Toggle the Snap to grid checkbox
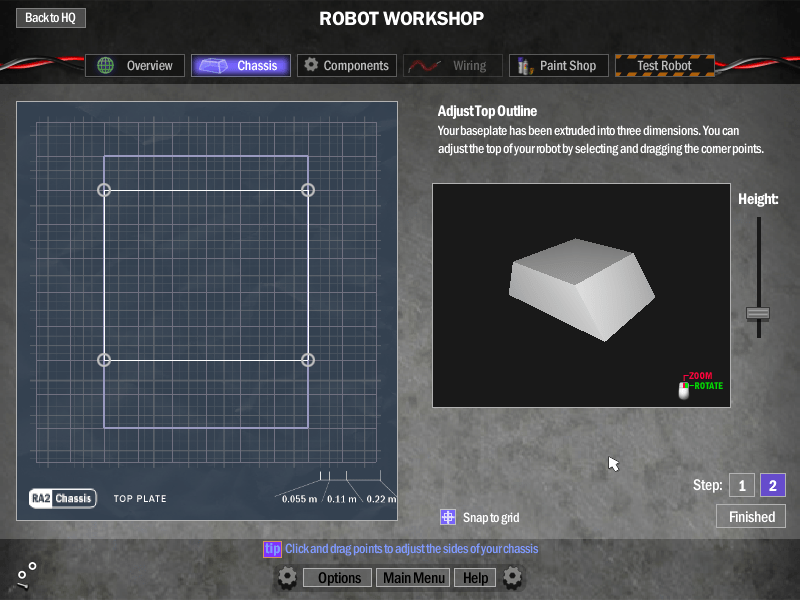 [448, 517]
